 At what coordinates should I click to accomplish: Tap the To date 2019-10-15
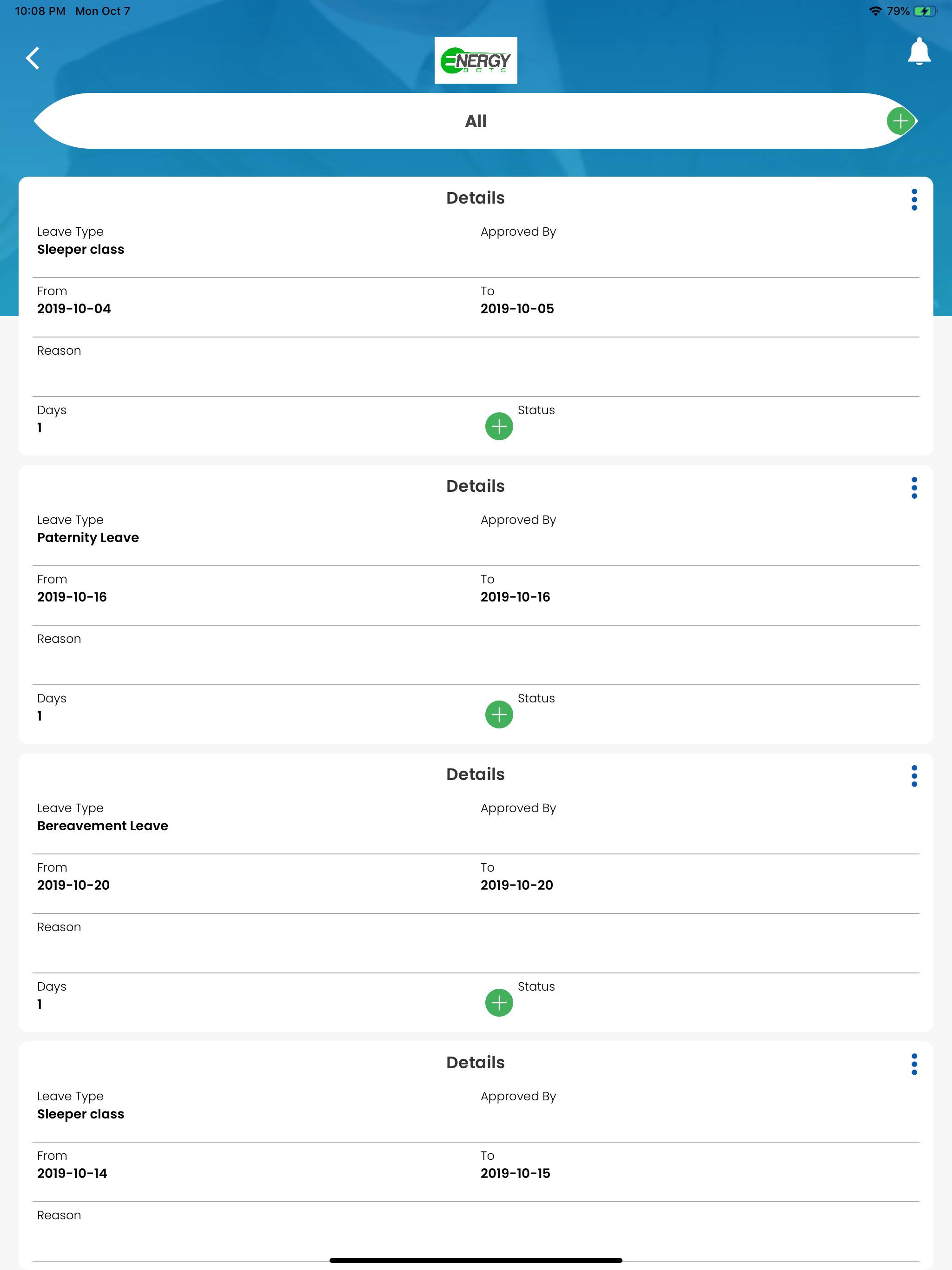(x=515, y=1174)
